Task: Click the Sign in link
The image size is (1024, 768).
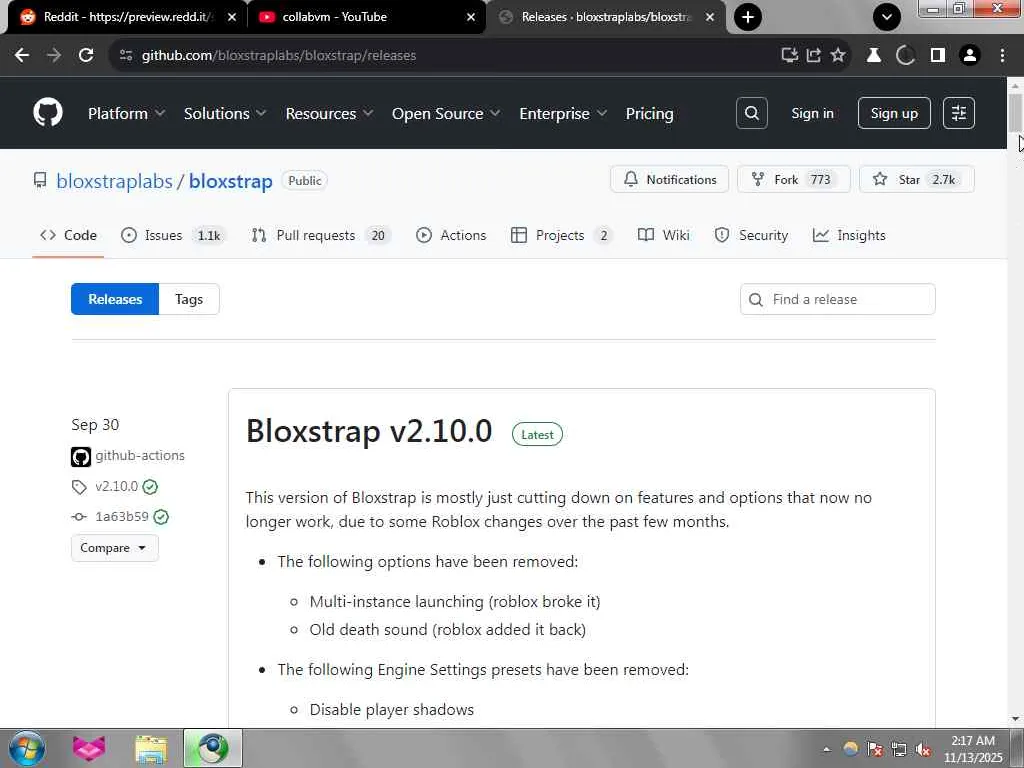Action: pos(812,113)
